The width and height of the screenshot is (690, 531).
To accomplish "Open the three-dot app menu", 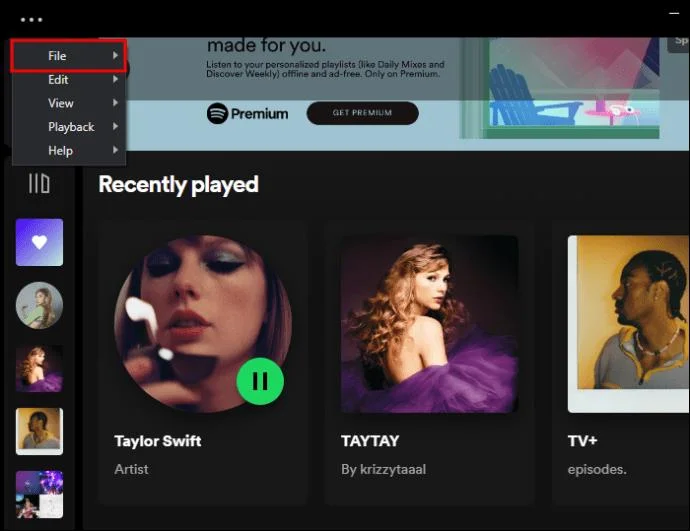I will (31, 20).
